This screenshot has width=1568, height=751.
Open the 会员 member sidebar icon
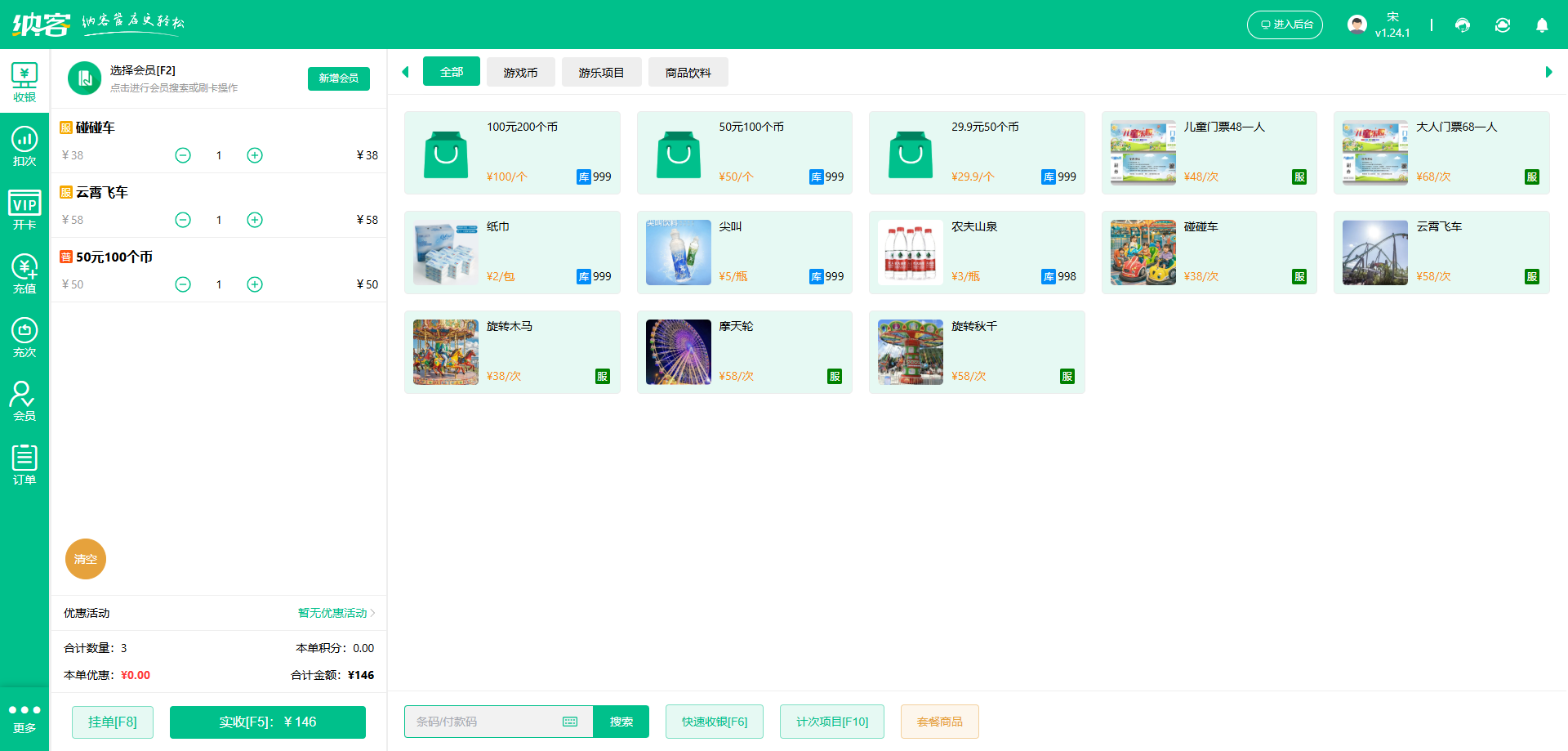[24, 400]
